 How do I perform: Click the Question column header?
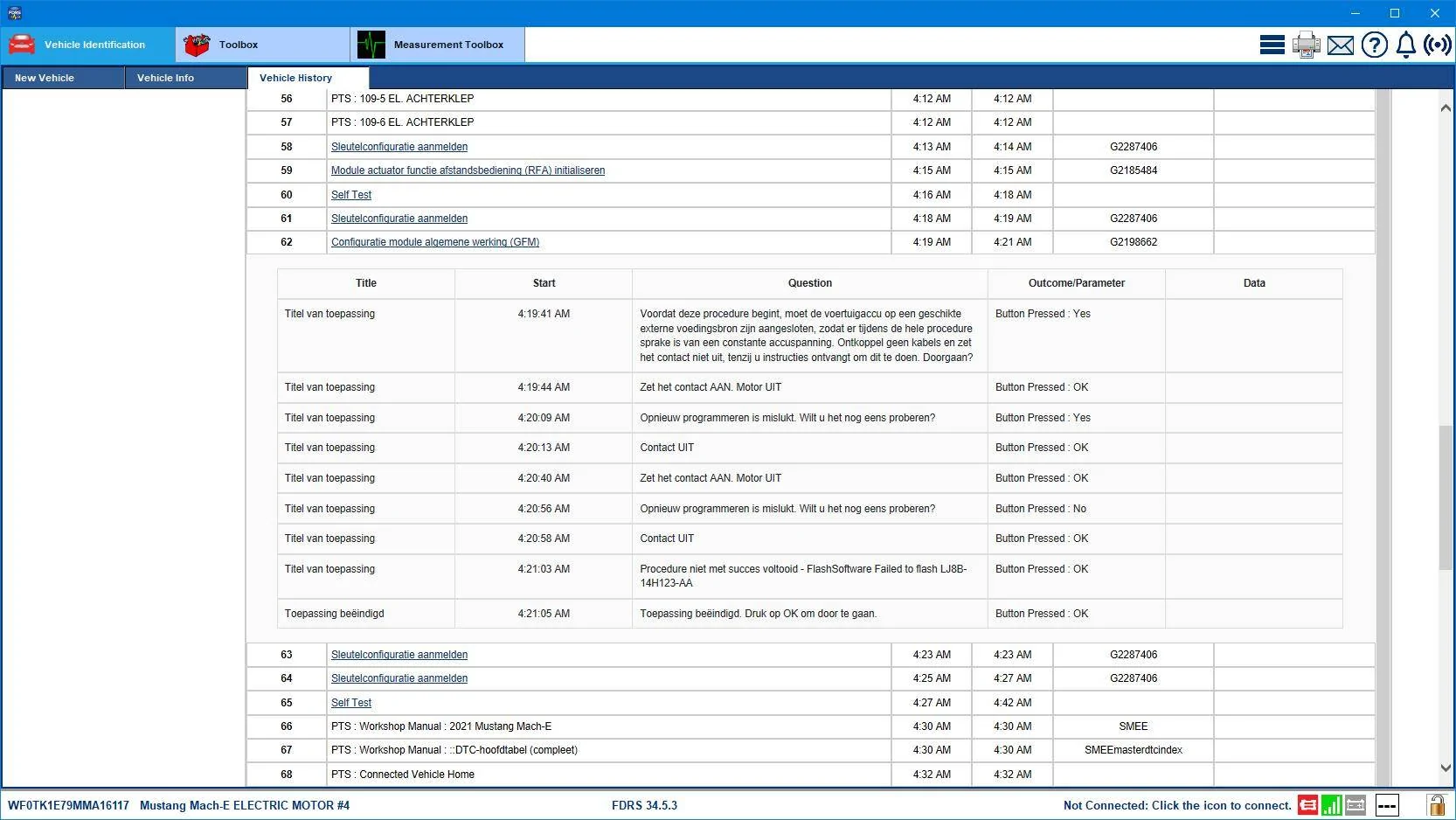point(810,283)
